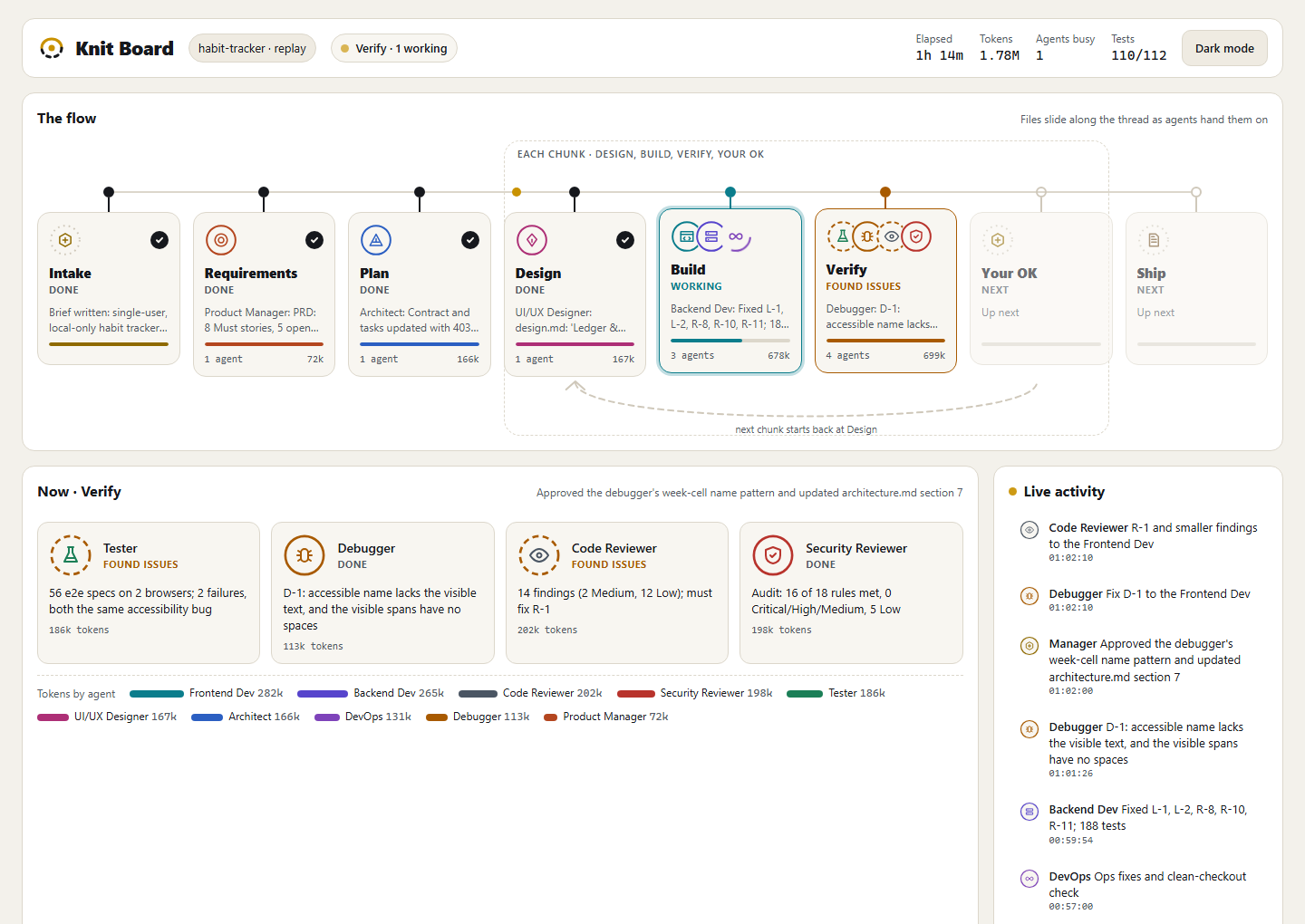The height and width of the screenshot is (924, 1305).
Task: Click the Backend Dev 265k legend swatch
Action: (x=323, y=694)
